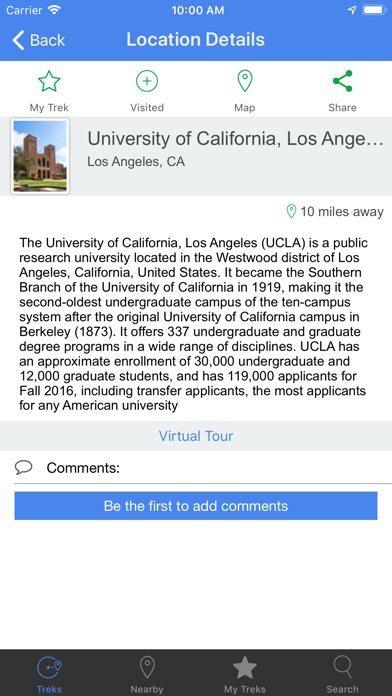Tap the 10 miles away pin icon
This screenshot has width=392, height=696.
pos(291,212)
